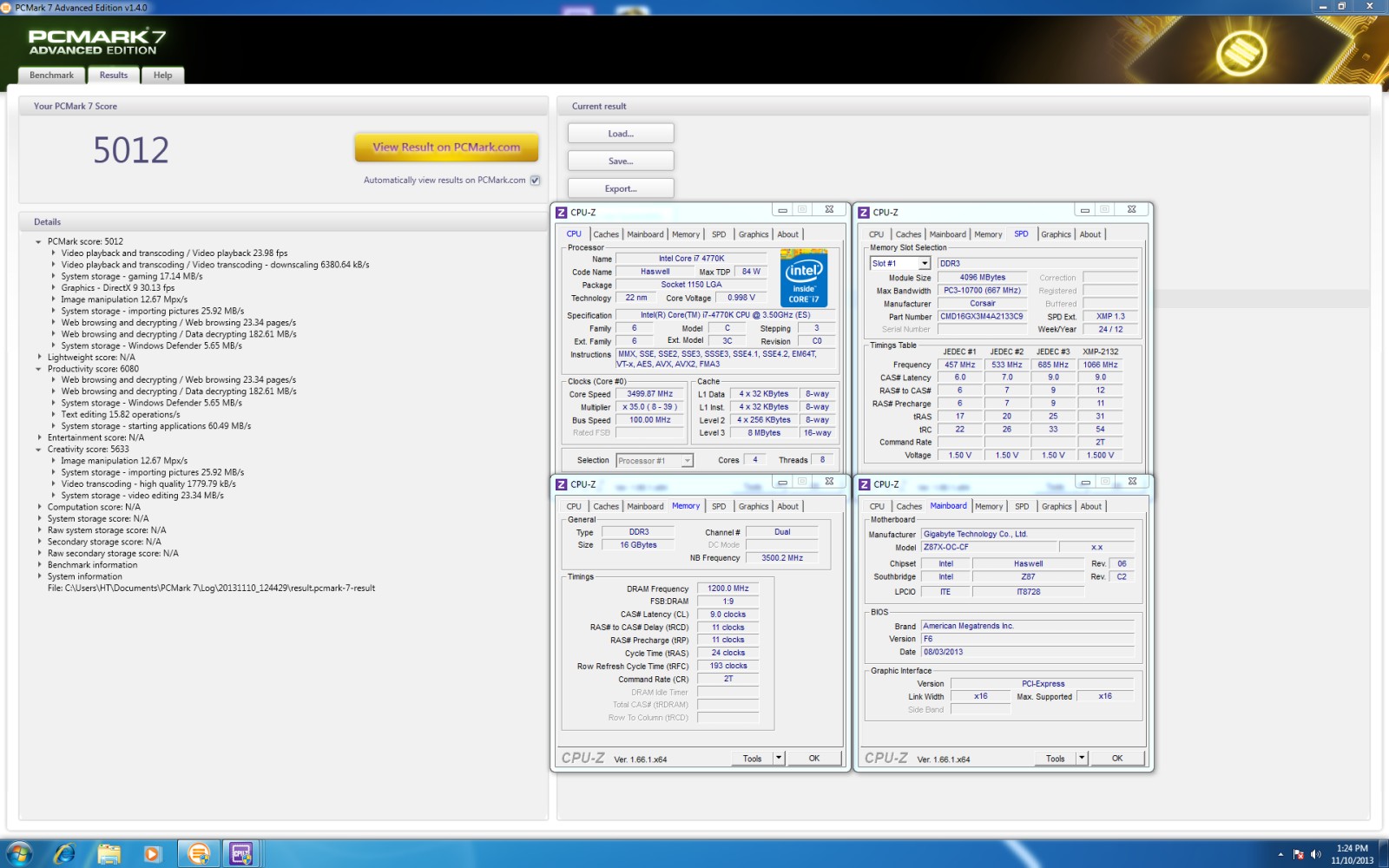Screen dimensions: 1389x868
Task: Select row Text editing 15.82 operations/s
Action: [x=121, y=415]
